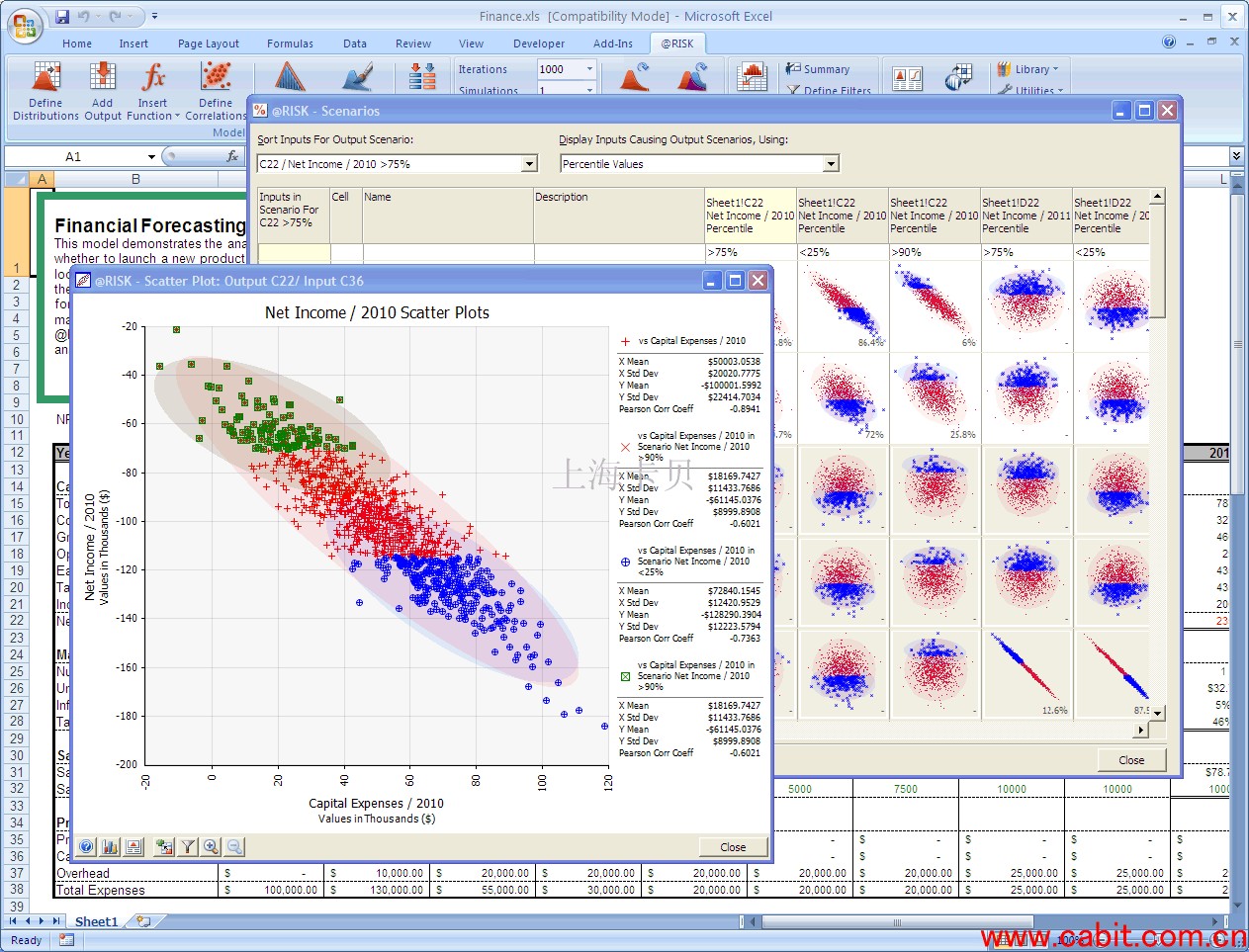1249x952 pixels.
Task: Click the red histogram results icon in ribbon
Action: (x=753, y=77)
